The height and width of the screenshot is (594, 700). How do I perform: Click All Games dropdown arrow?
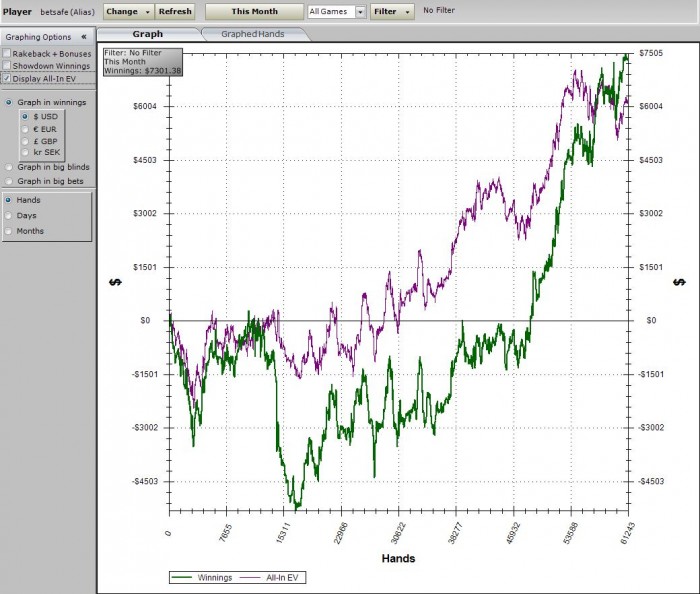click(x=361, y=12)
